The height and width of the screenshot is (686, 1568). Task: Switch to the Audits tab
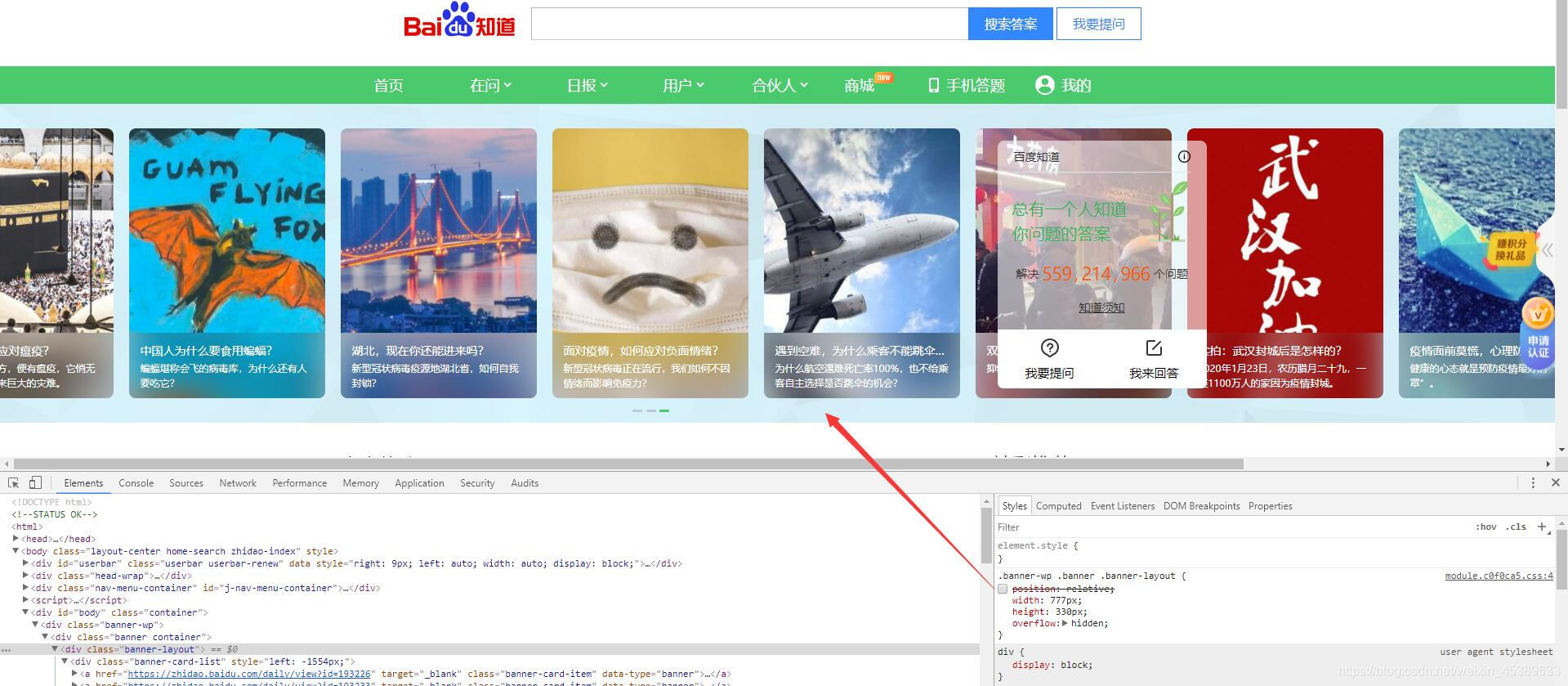(x=525, y=483)
